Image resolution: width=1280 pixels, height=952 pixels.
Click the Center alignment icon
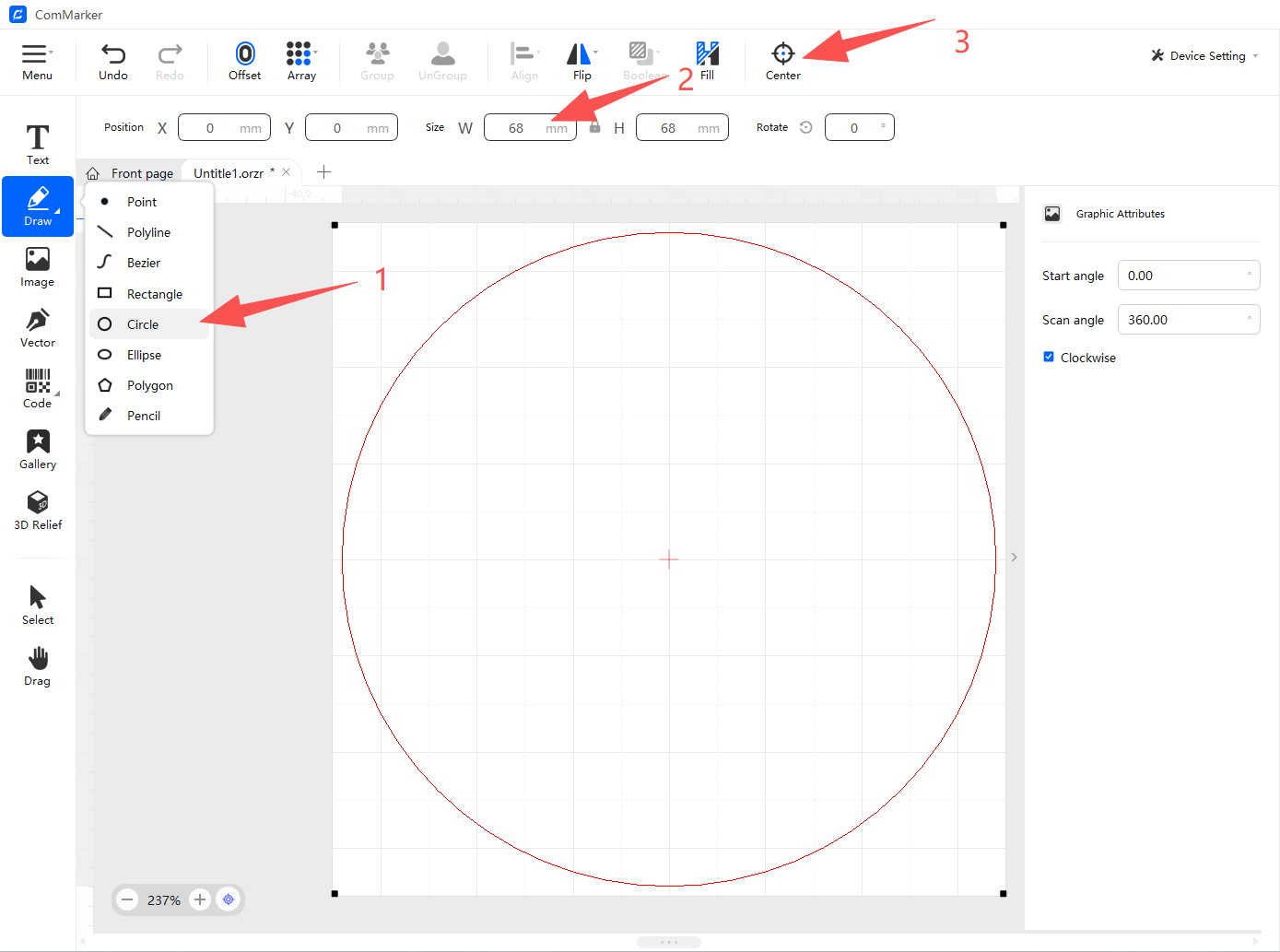782,60
